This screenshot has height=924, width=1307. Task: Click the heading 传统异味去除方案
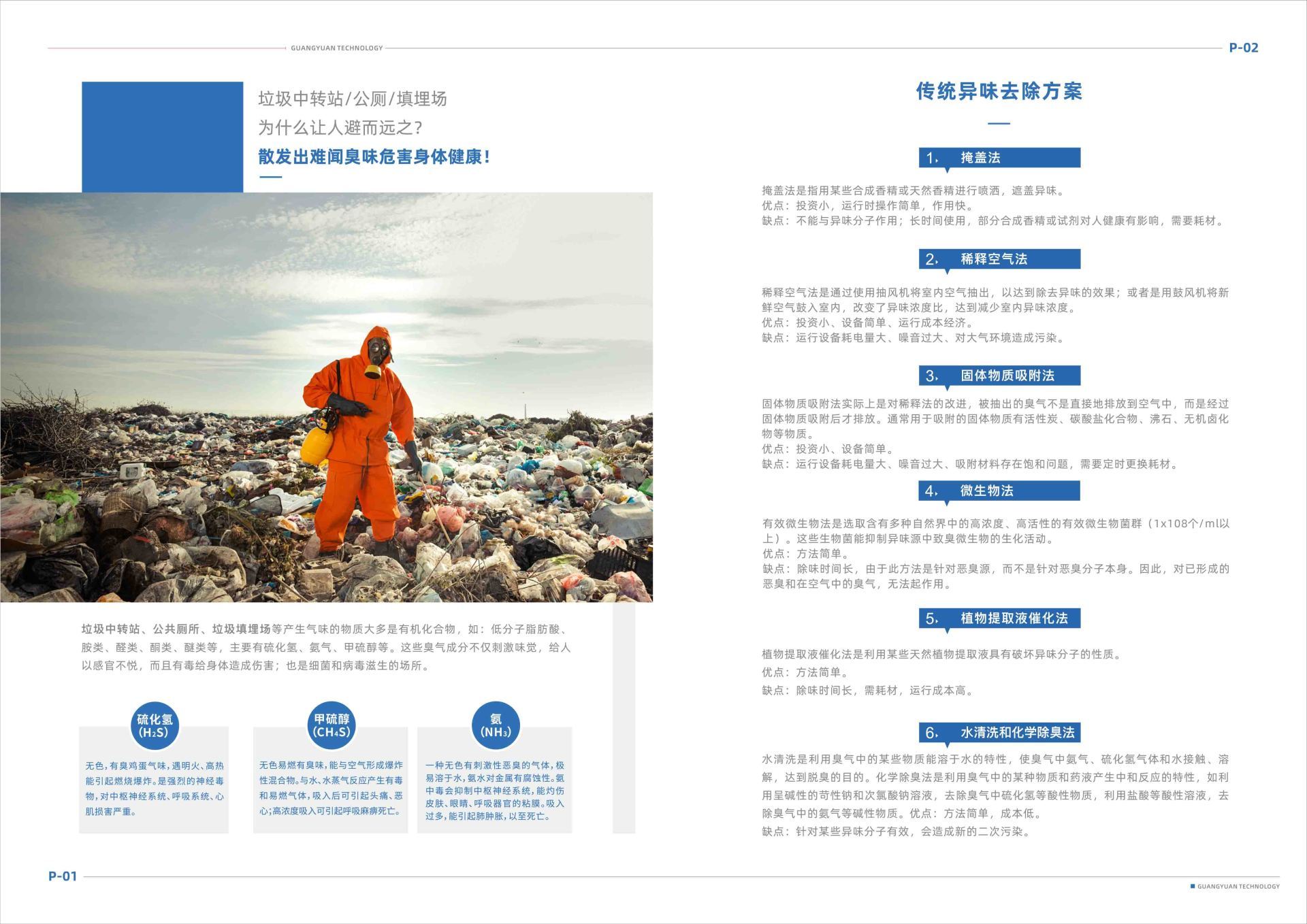[x=999, y=91]
